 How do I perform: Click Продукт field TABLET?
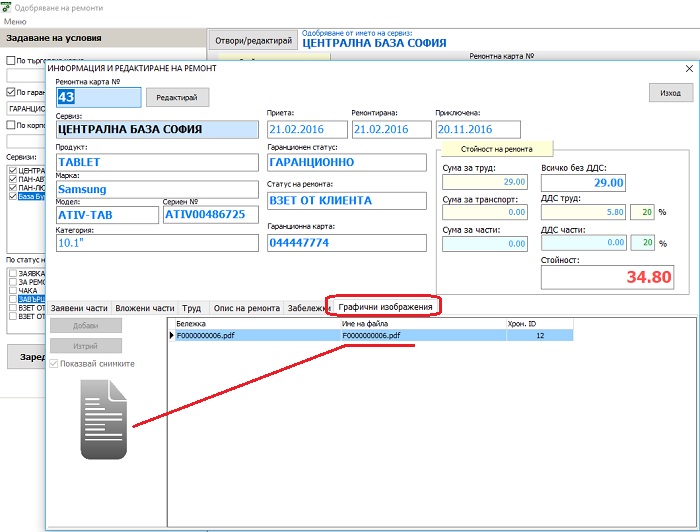157,162
